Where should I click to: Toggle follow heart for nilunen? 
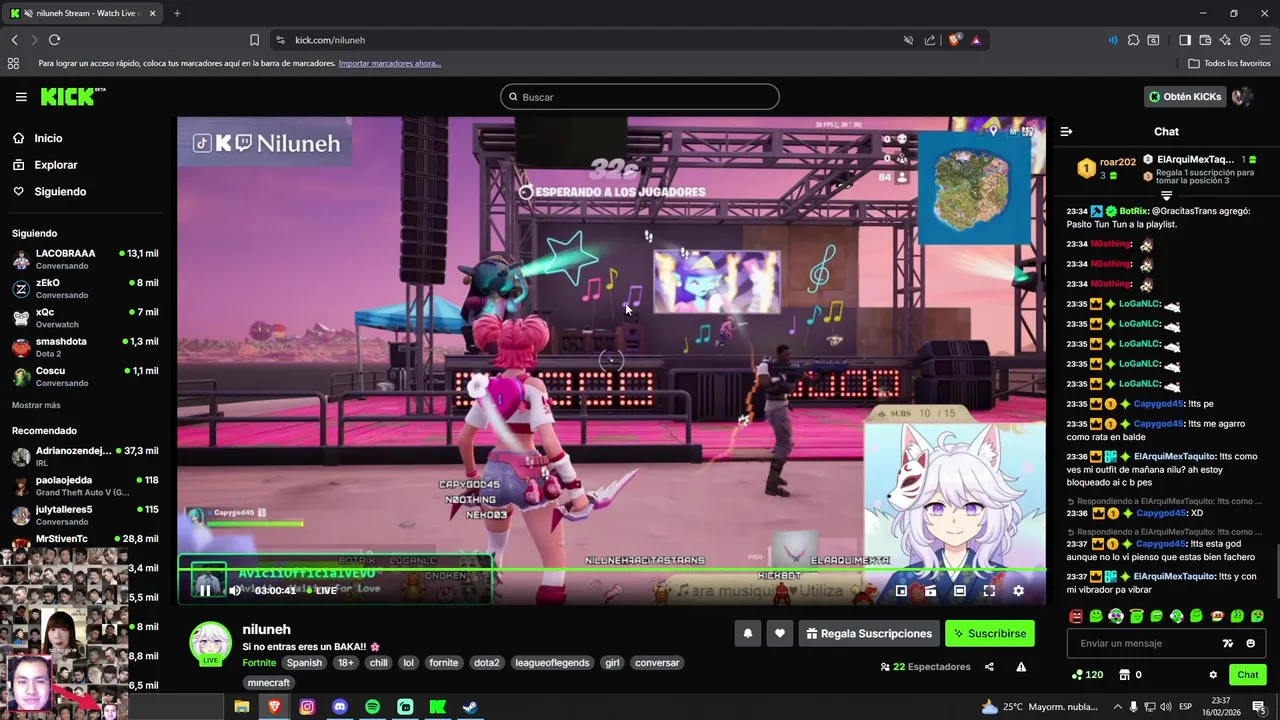coord(780,633)
